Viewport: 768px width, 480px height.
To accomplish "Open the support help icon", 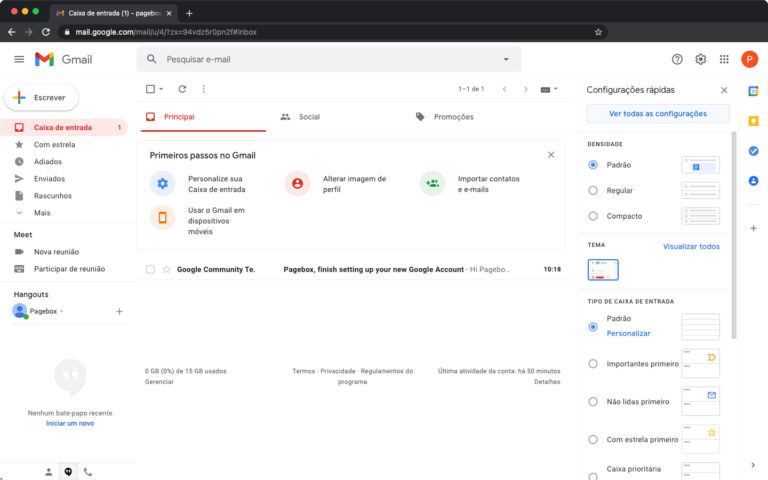I will [677, 59].
